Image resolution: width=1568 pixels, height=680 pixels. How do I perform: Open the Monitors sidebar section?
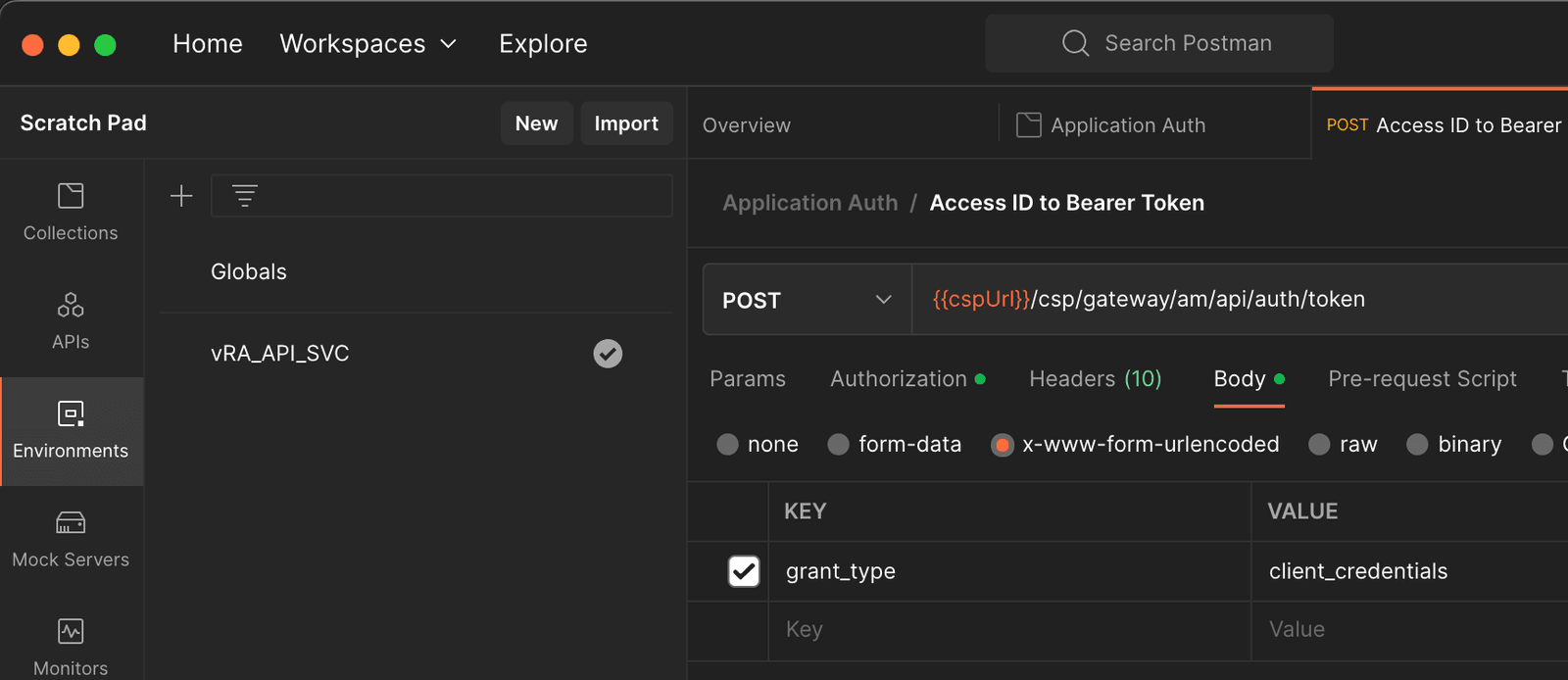pos(71,647)
